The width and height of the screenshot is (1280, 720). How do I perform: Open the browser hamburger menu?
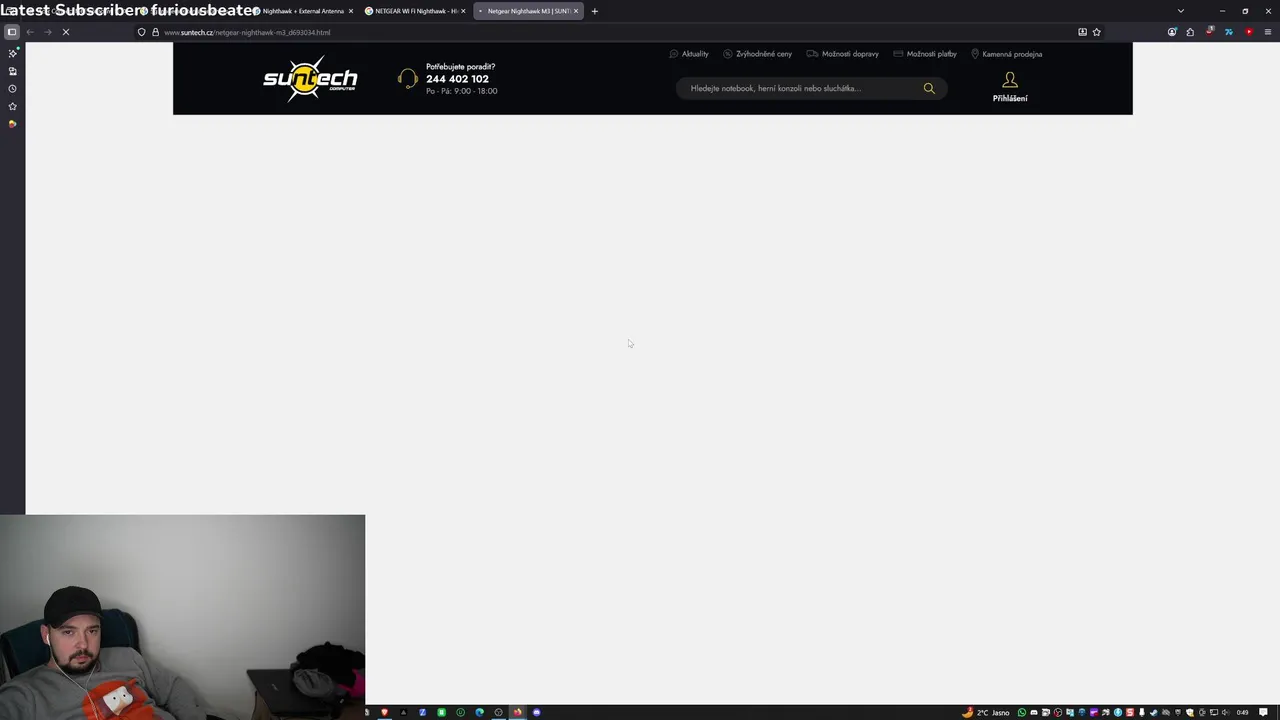tap(1268, 32)
